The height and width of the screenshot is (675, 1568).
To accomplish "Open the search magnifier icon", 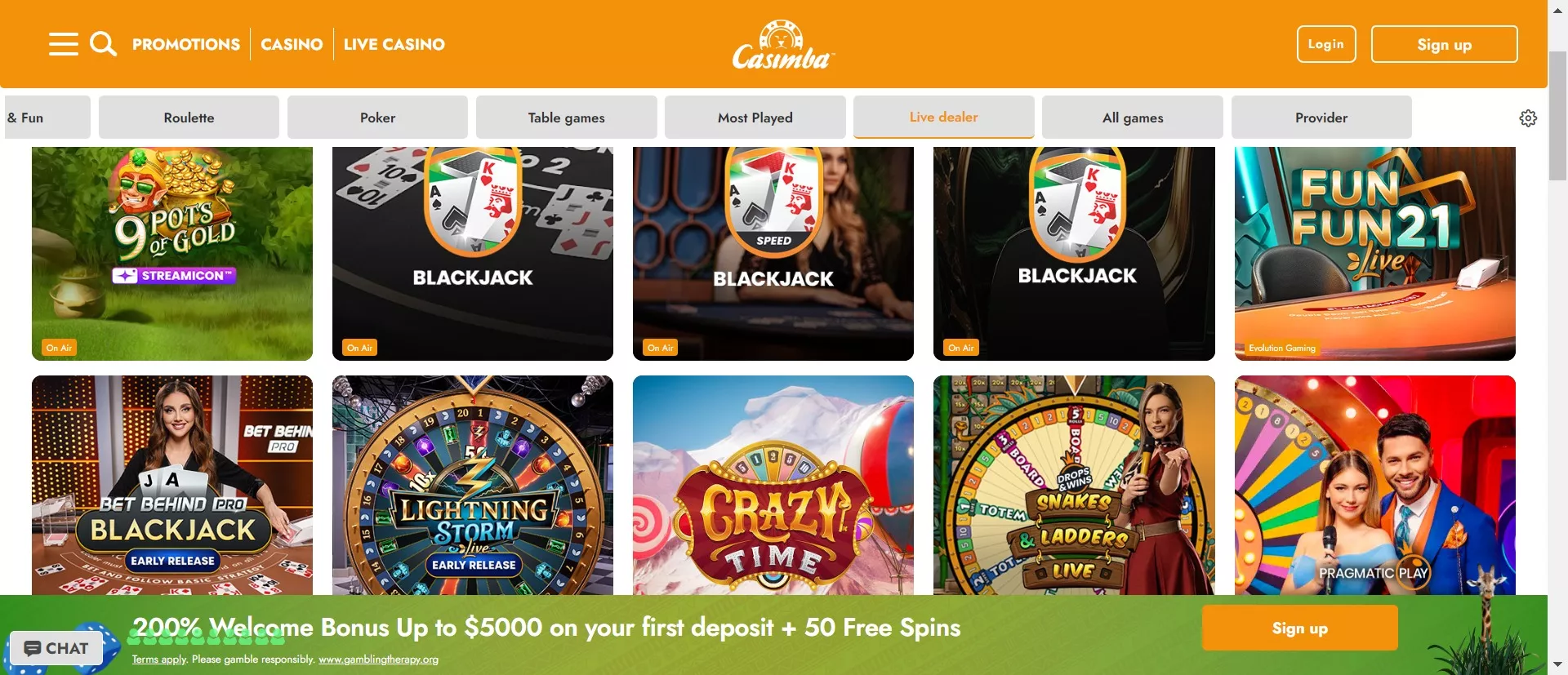I will [x=103, y=44].
